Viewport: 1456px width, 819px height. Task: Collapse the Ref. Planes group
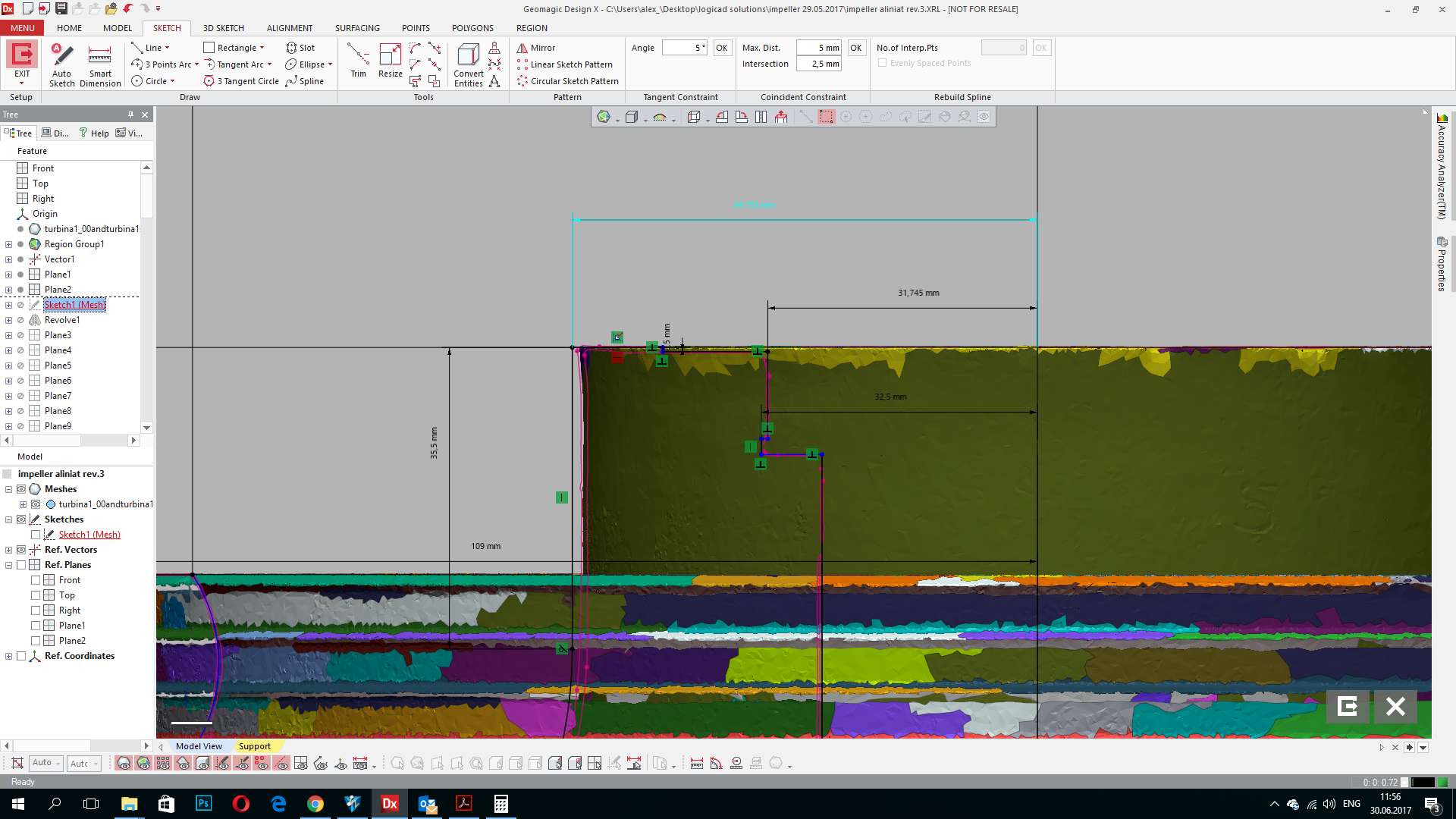(x=8, y=565)
